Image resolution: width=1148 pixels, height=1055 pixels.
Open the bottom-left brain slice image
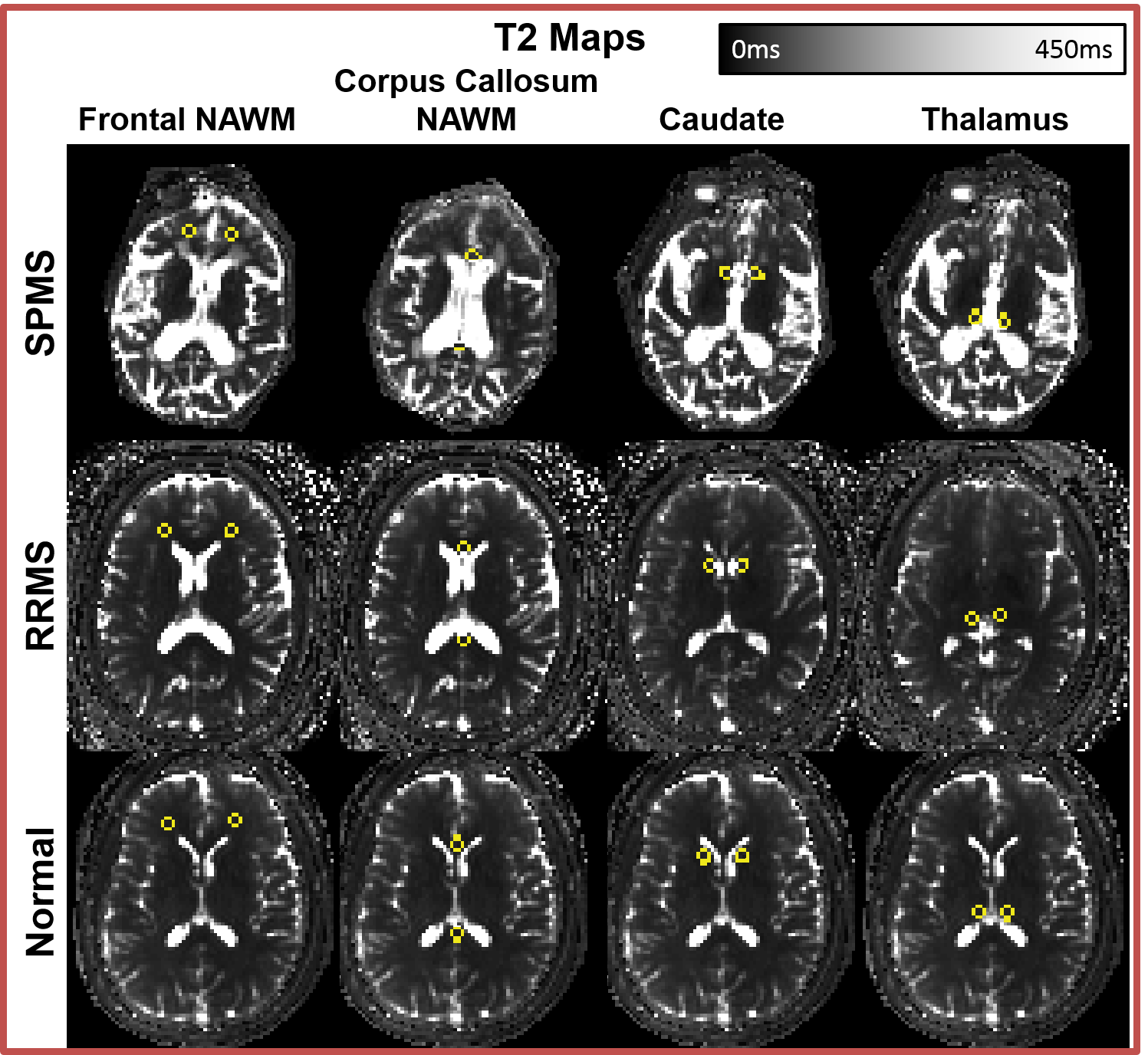pyautogui.click(x=201, y=897)
